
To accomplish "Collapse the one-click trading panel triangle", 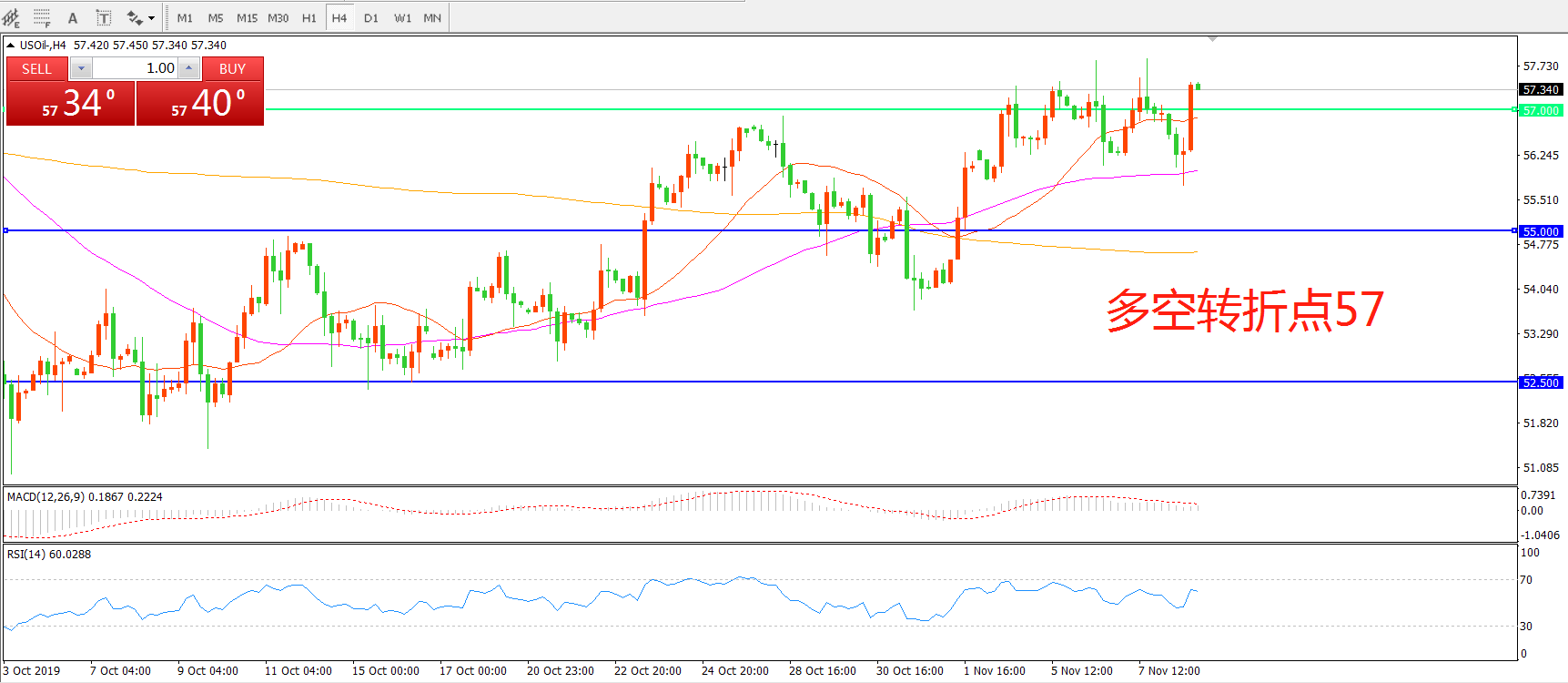I will pyautogui.click(x=10, y=45).
